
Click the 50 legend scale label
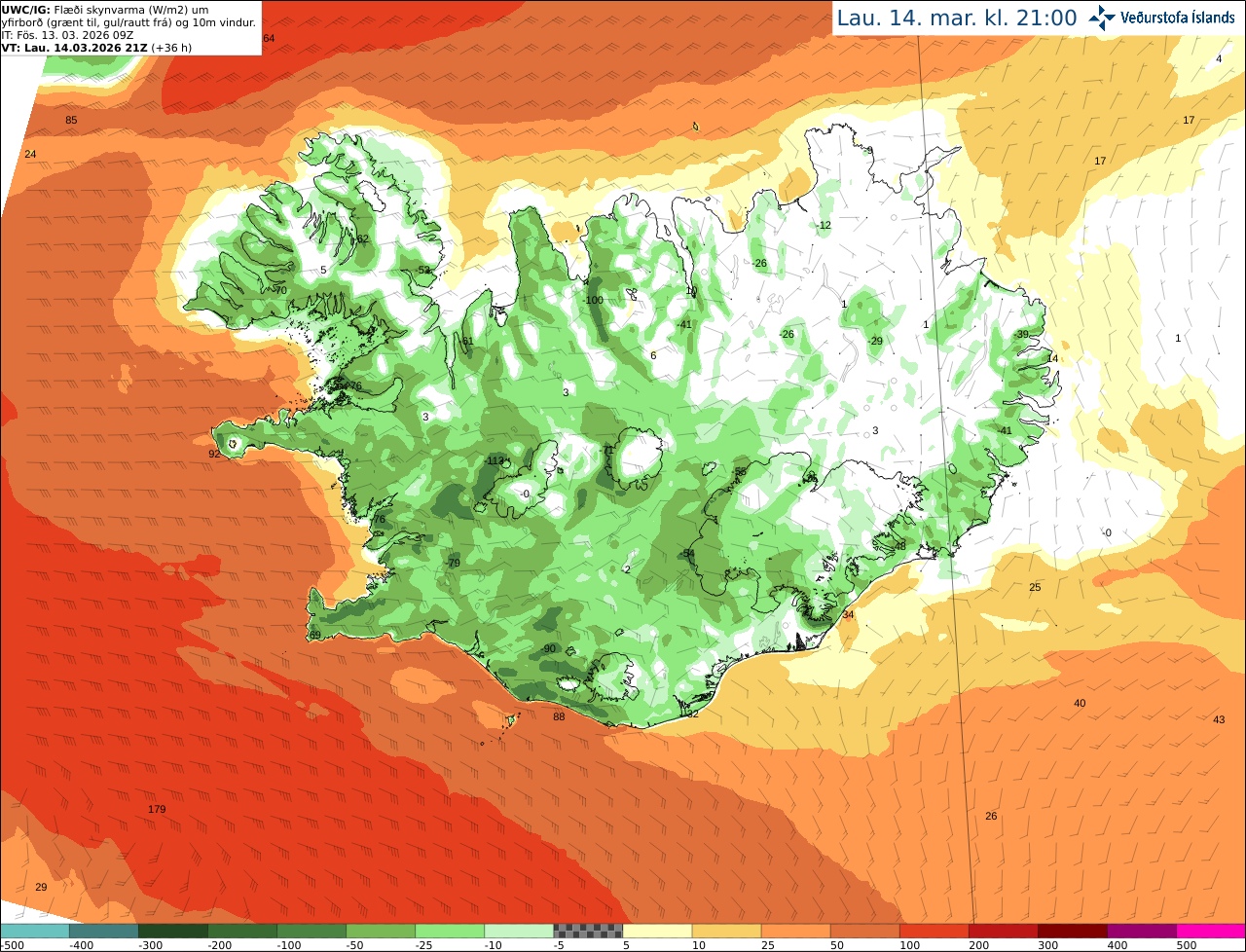[x=838, y=945]
